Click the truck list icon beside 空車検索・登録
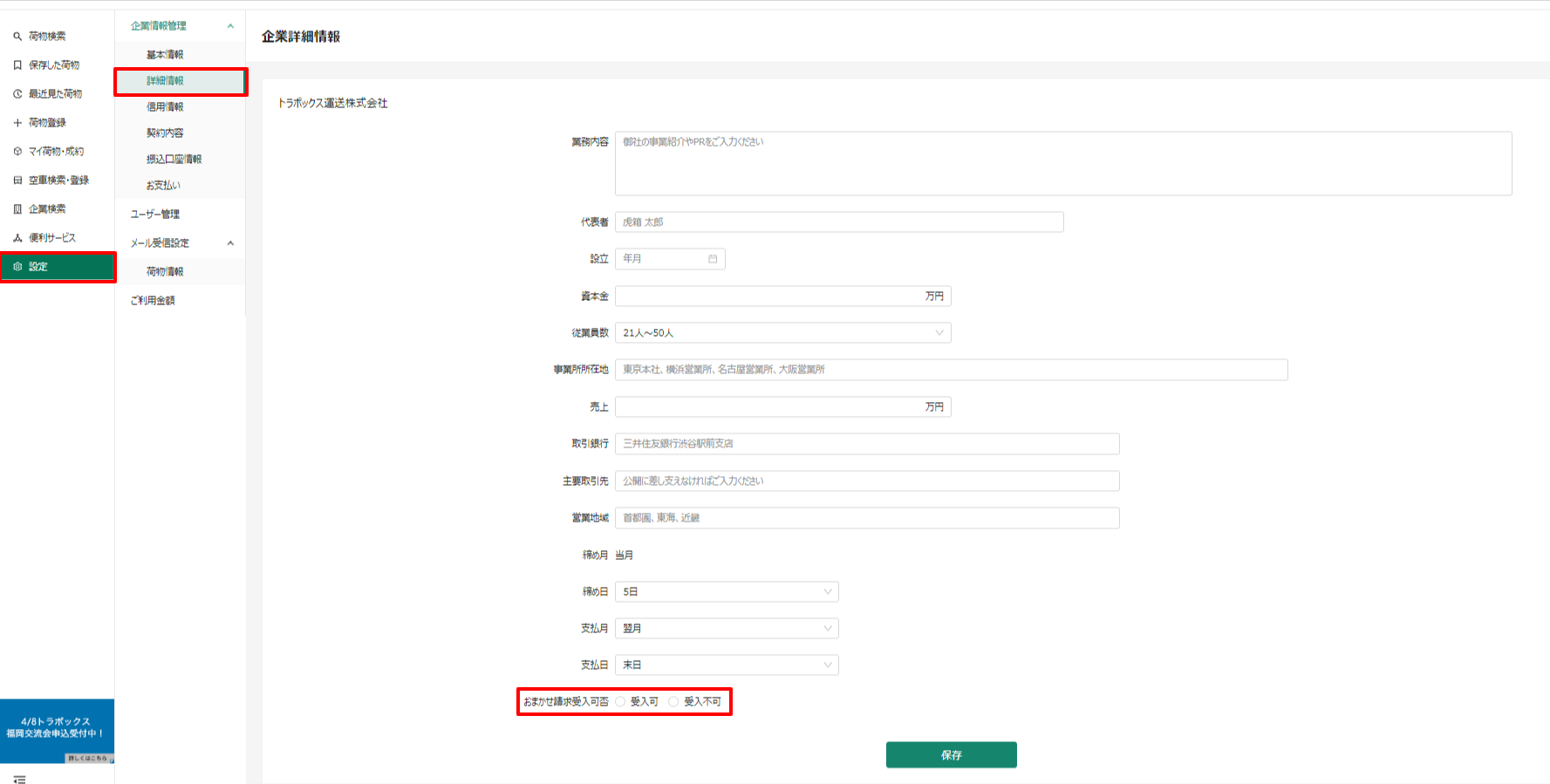 [17, 181]
